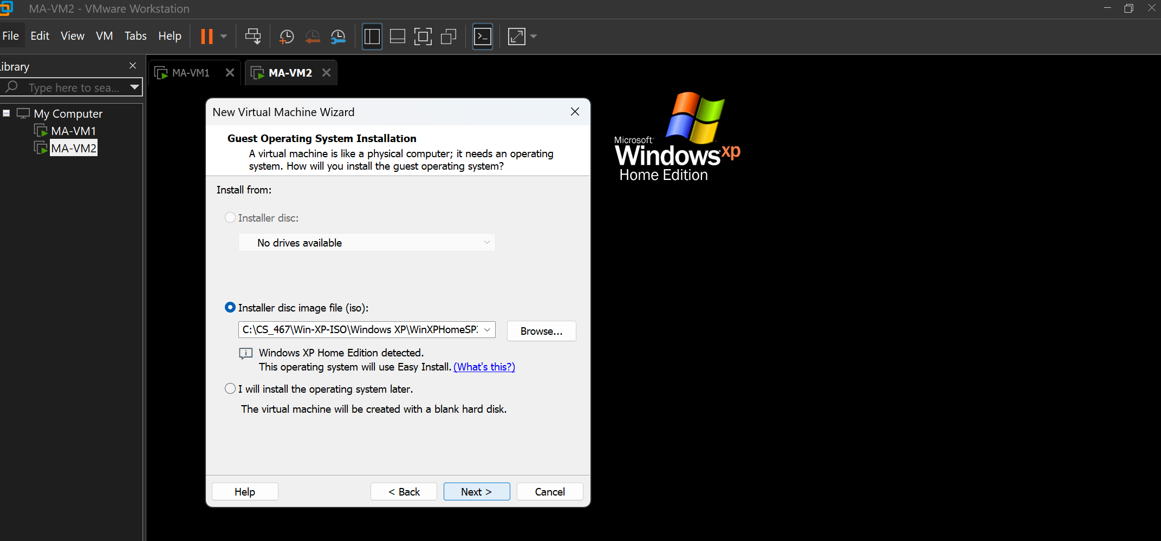Select My Computer in the library tree
The height and width of the screenshot is (541, 1161).
click(67, 114)
